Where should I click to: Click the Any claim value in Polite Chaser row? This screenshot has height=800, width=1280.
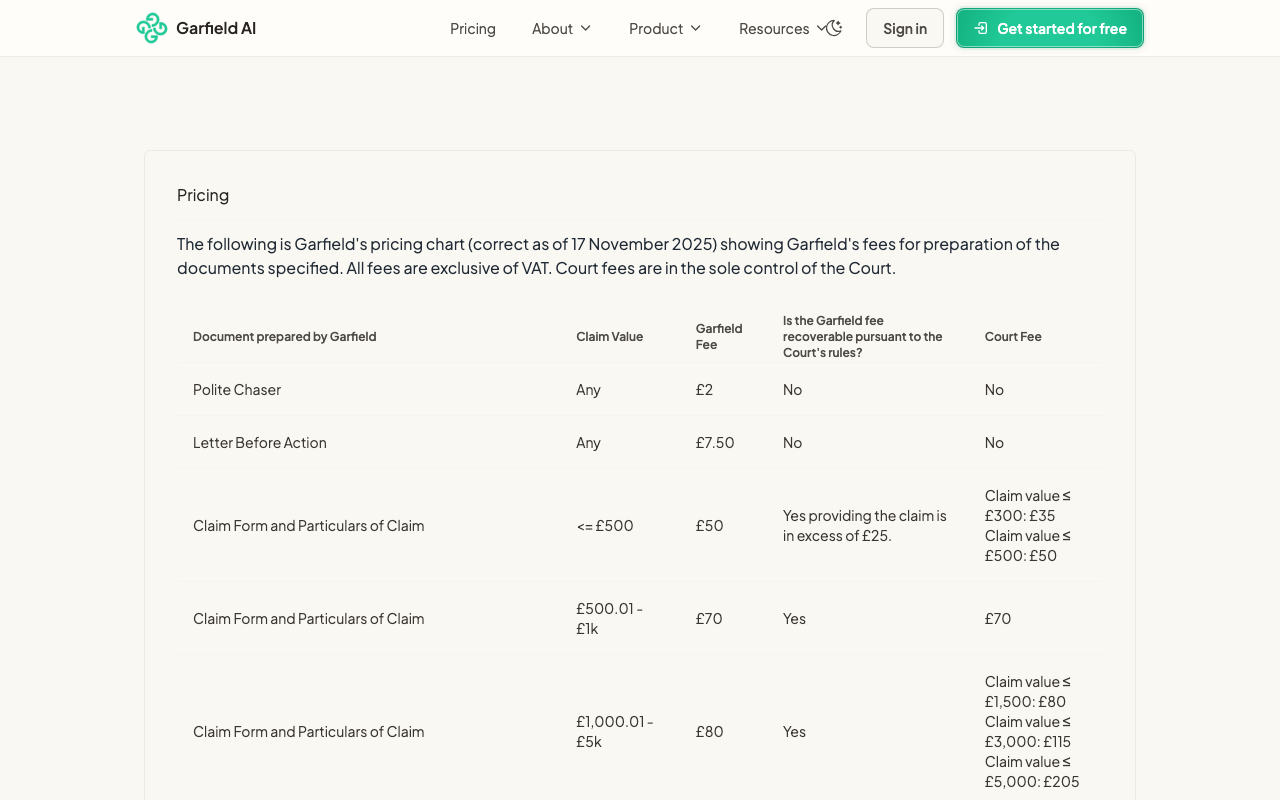click(588, 390)
